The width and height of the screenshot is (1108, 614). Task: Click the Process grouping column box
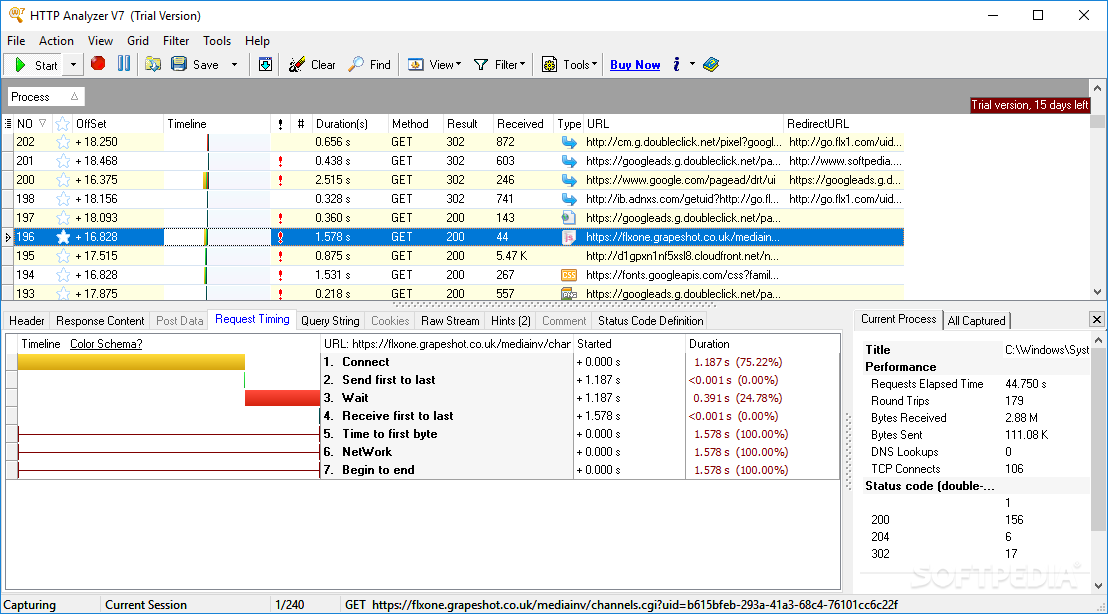[46, 97]
